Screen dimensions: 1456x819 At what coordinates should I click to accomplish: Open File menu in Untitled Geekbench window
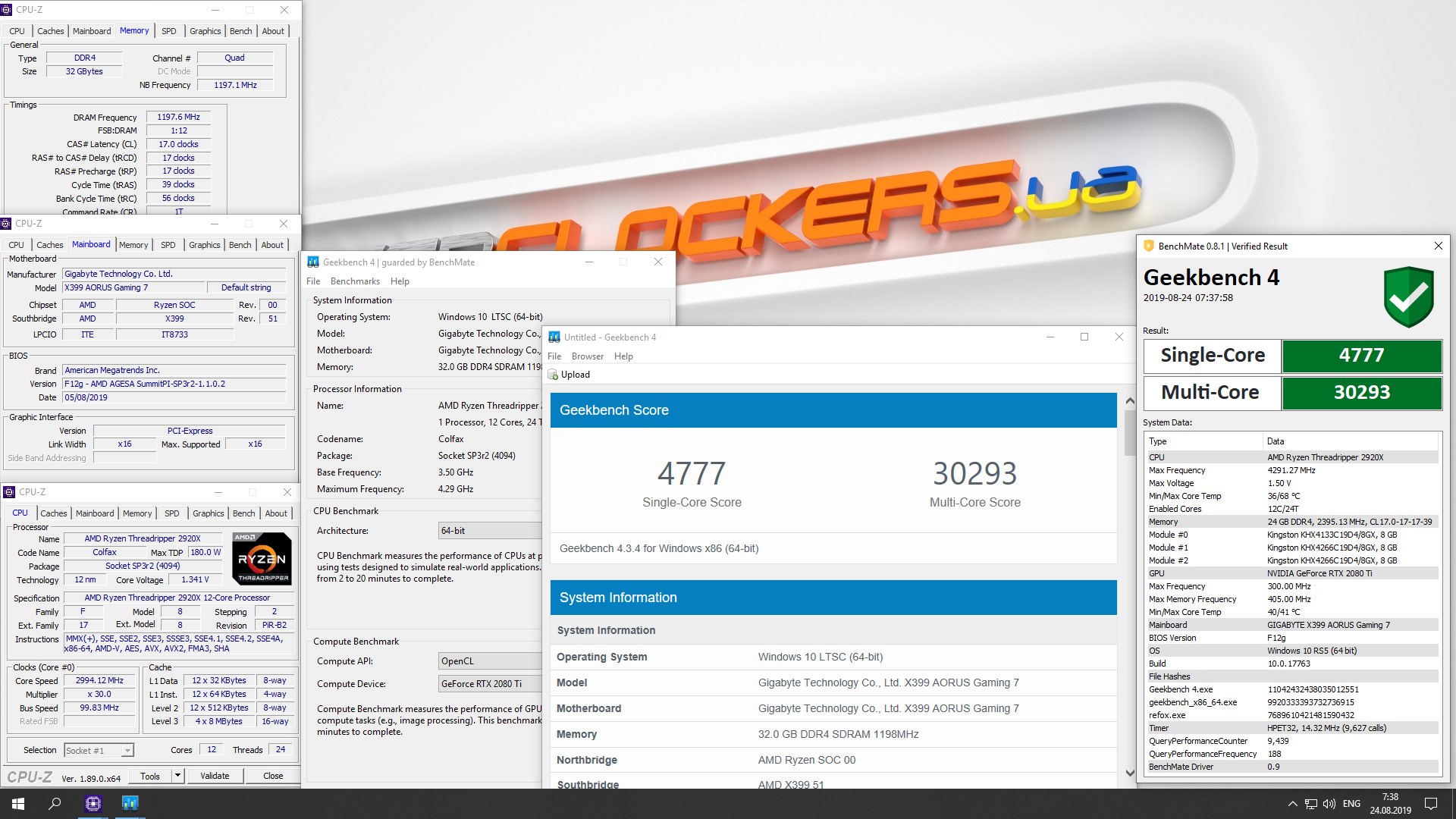click(x=554, y=356)
